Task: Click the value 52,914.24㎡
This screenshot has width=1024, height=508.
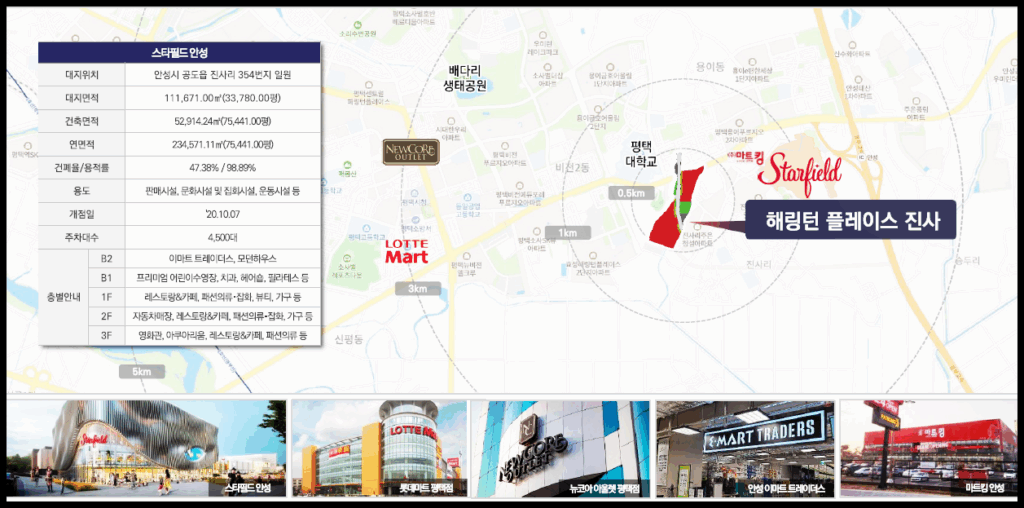Action: (197, 121)
